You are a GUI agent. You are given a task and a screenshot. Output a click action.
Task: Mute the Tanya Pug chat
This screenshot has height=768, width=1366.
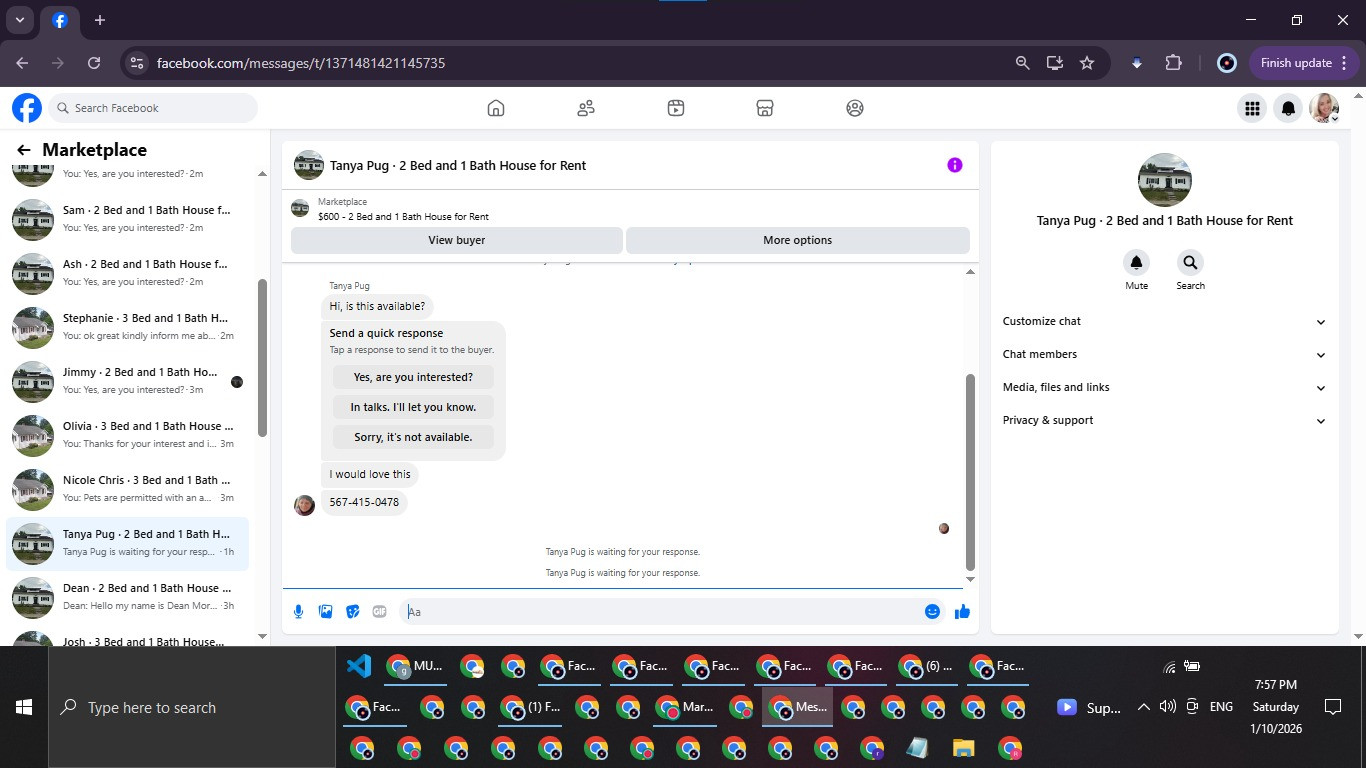tap(1136, 263)
